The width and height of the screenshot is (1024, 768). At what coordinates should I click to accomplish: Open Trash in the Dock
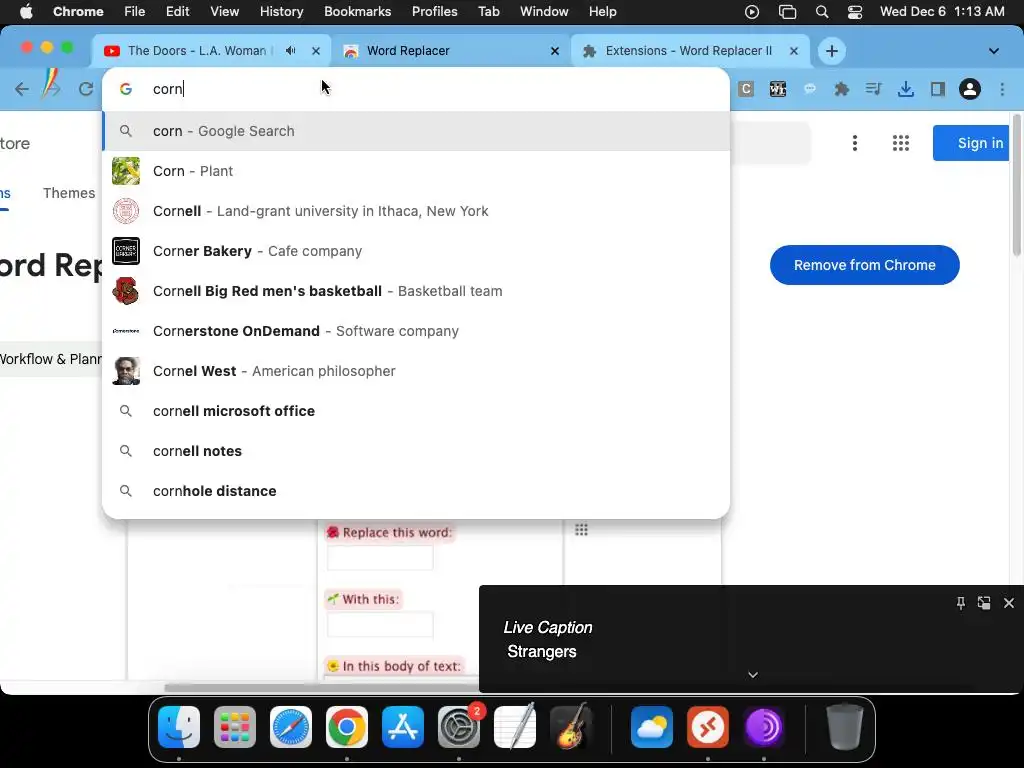[x=845, y=727]
